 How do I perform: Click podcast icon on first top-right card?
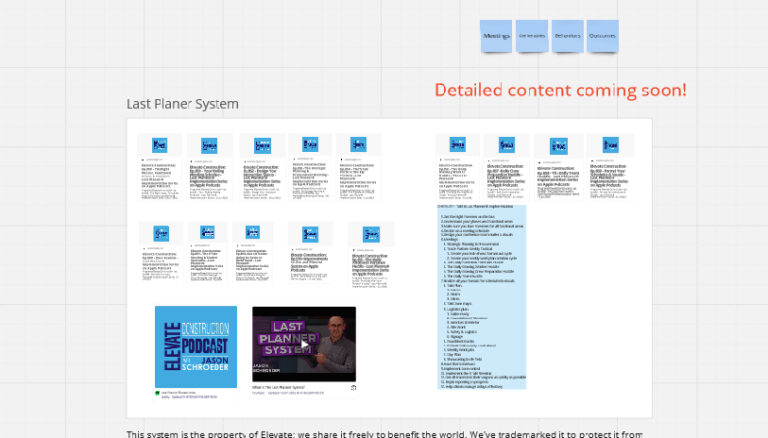tap(459, 144)
